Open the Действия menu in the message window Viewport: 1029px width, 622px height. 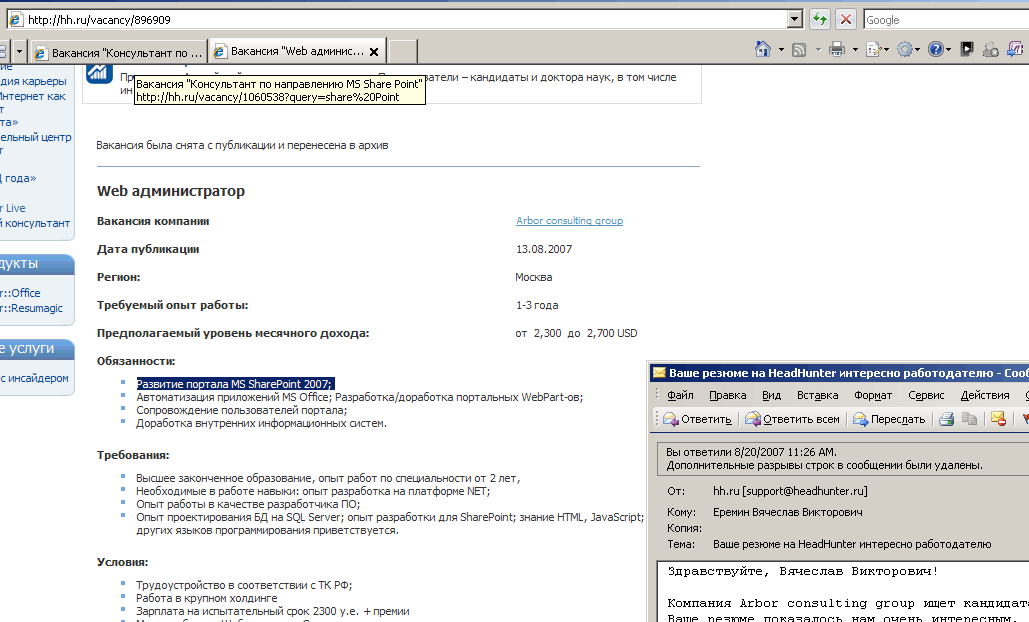[985, 395]
